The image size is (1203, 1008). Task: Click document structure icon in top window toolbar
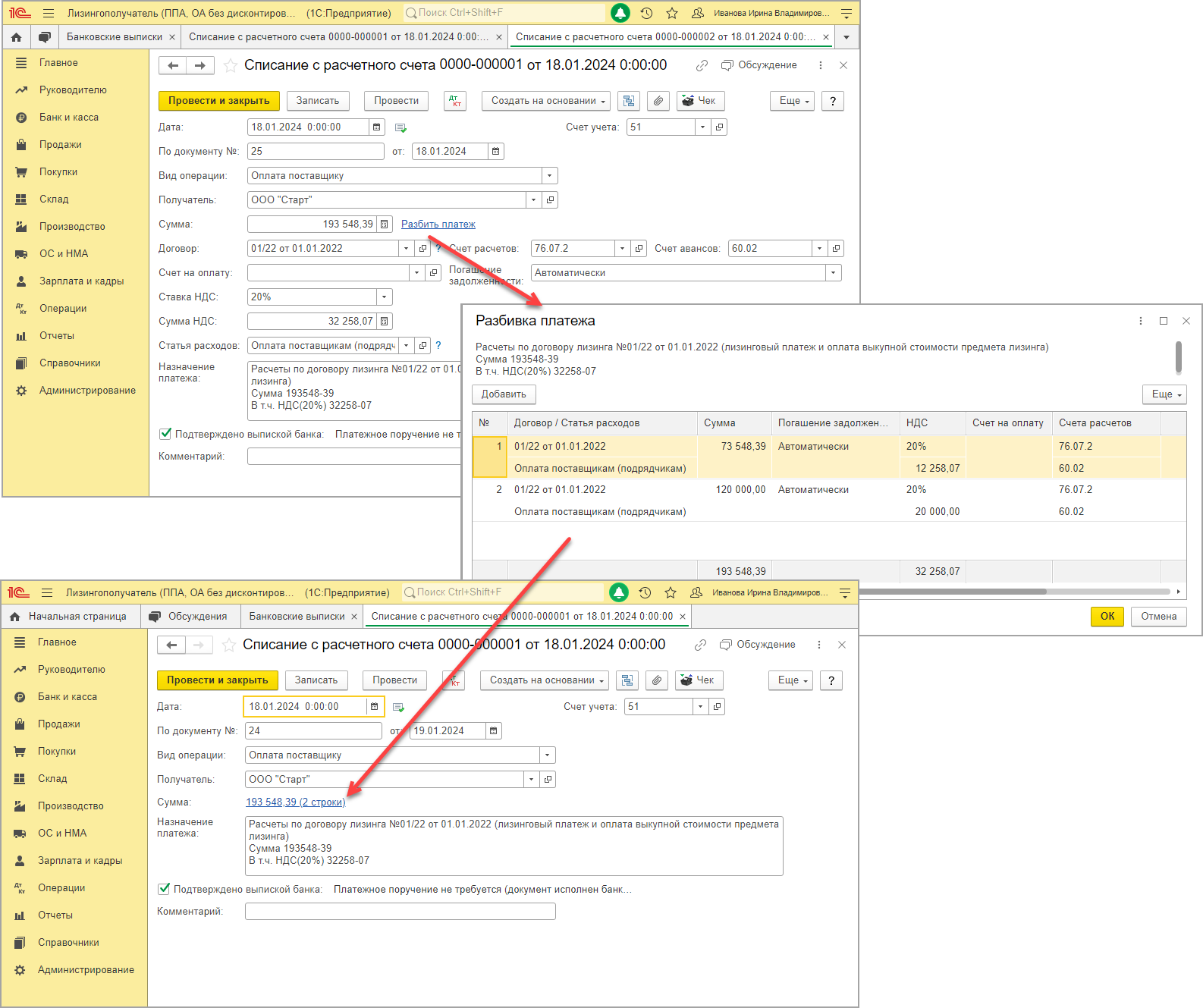pyautogui.click(x=629, y=101)
